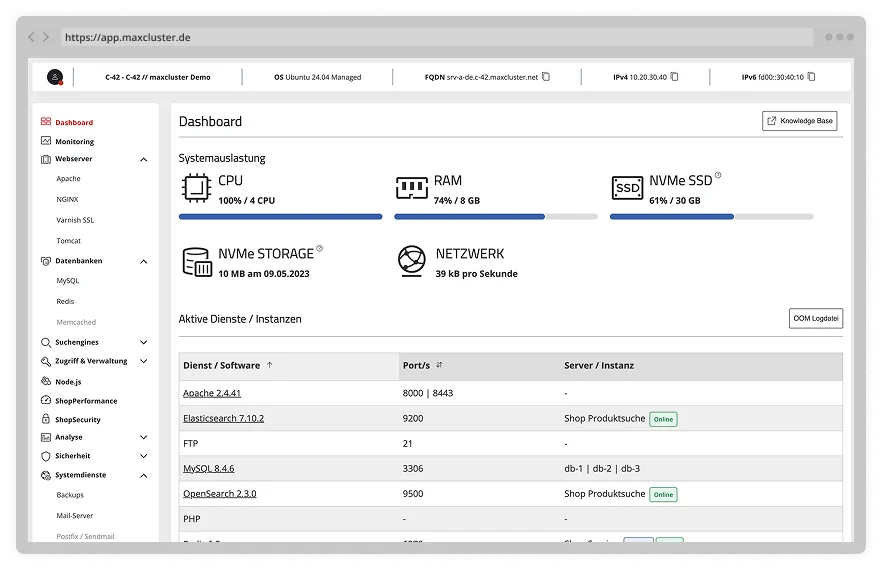The image size is (882, 570).
Task: Click the Datenbanken icon in sidebar
Action: (46, 261)
